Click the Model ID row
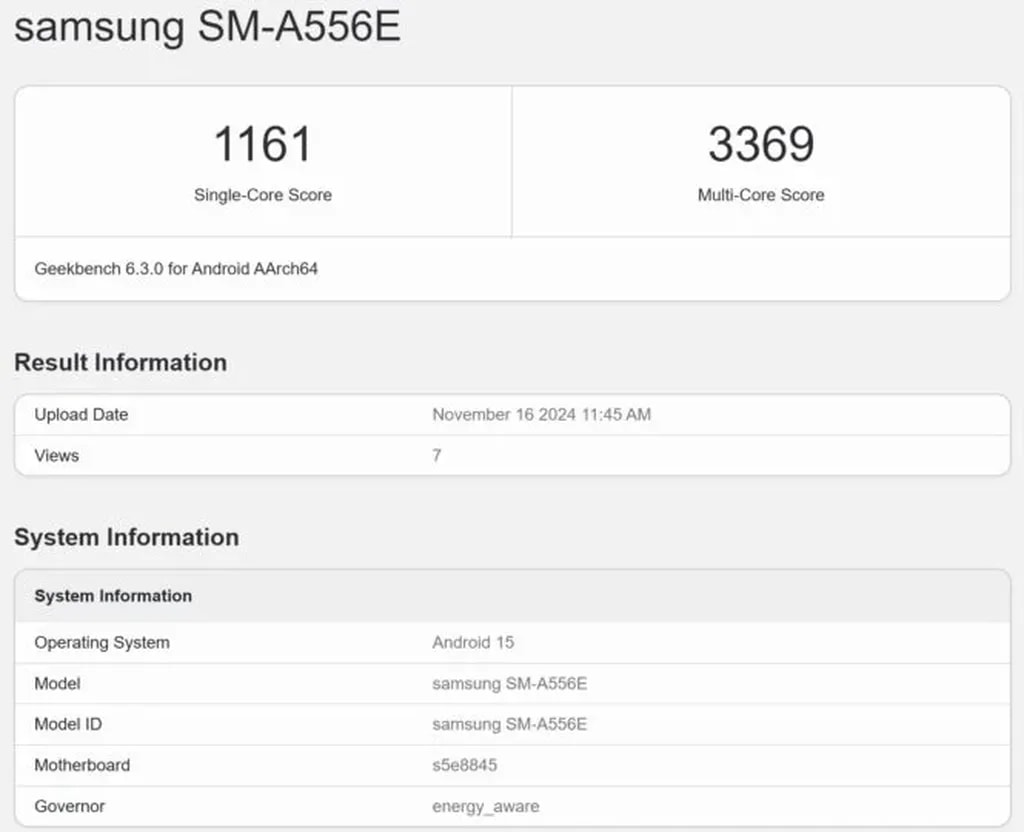 coord(68,724)
